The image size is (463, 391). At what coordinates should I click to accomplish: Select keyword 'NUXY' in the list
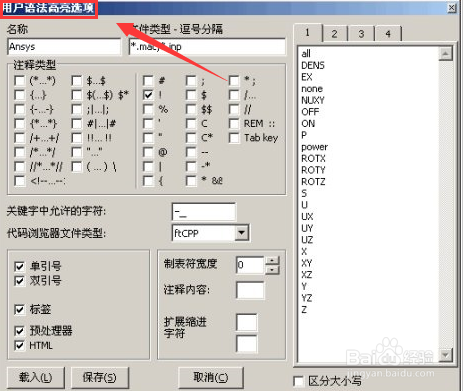pos(313,100)
